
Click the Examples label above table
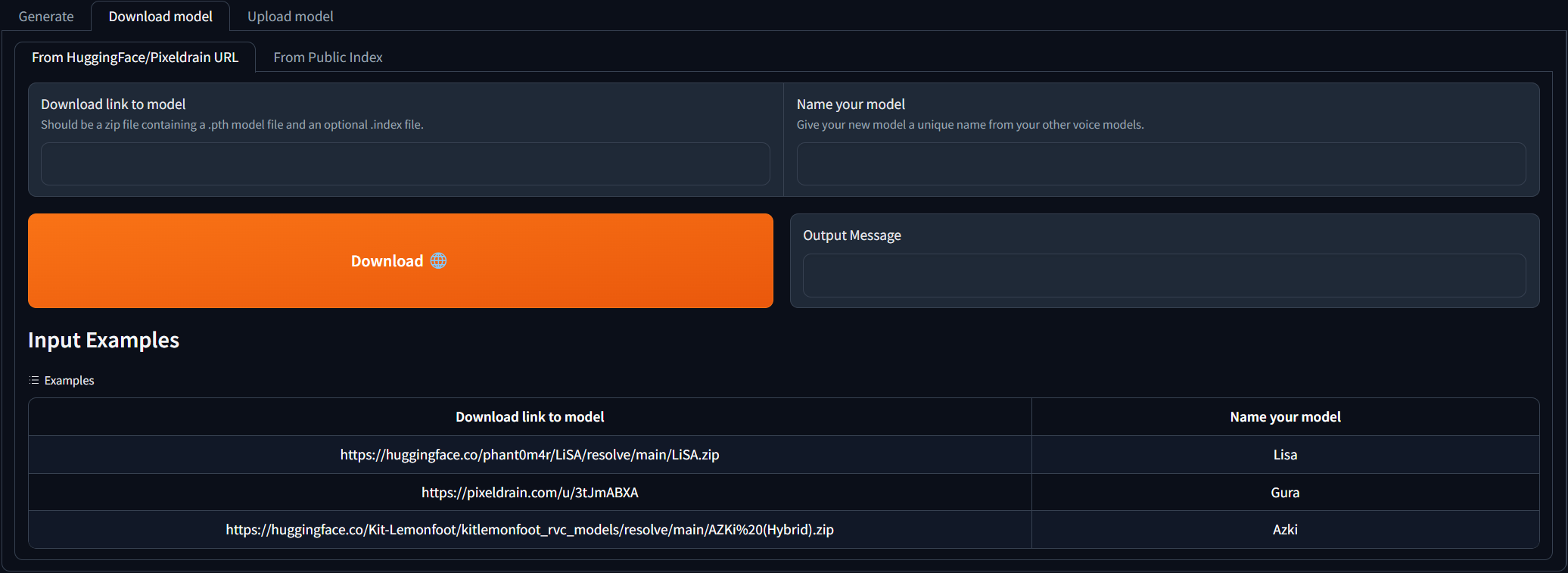(x=69, y=380)
